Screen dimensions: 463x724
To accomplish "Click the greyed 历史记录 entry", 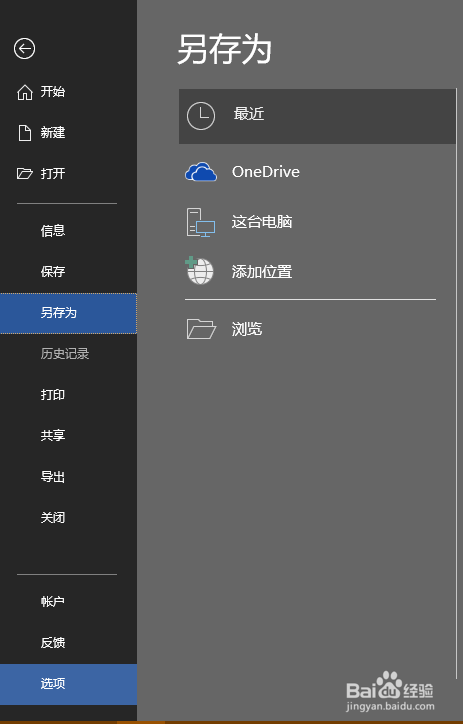I will [x=68, y=354].
